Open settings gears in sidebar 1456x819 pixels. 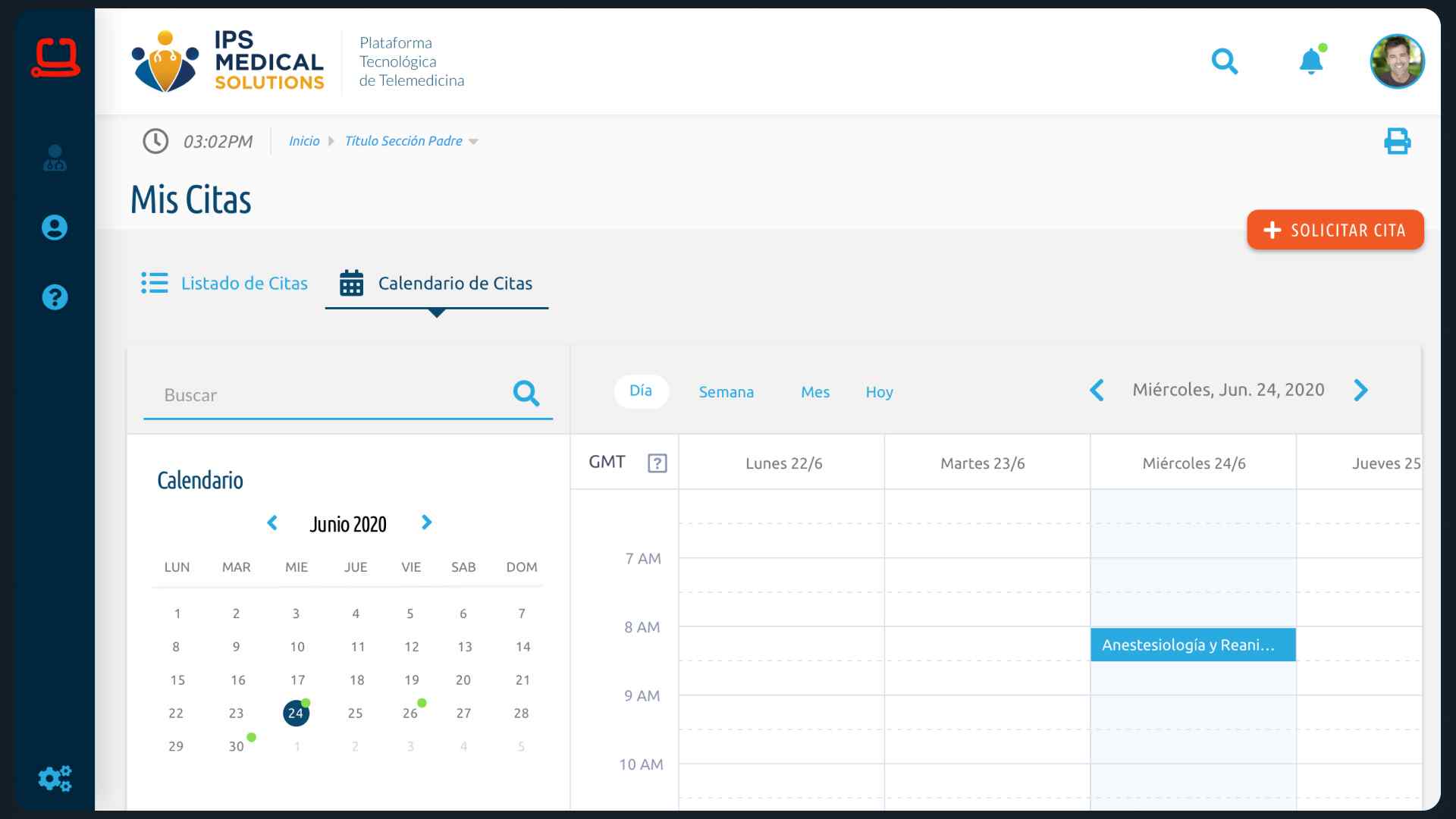[55, 778]
